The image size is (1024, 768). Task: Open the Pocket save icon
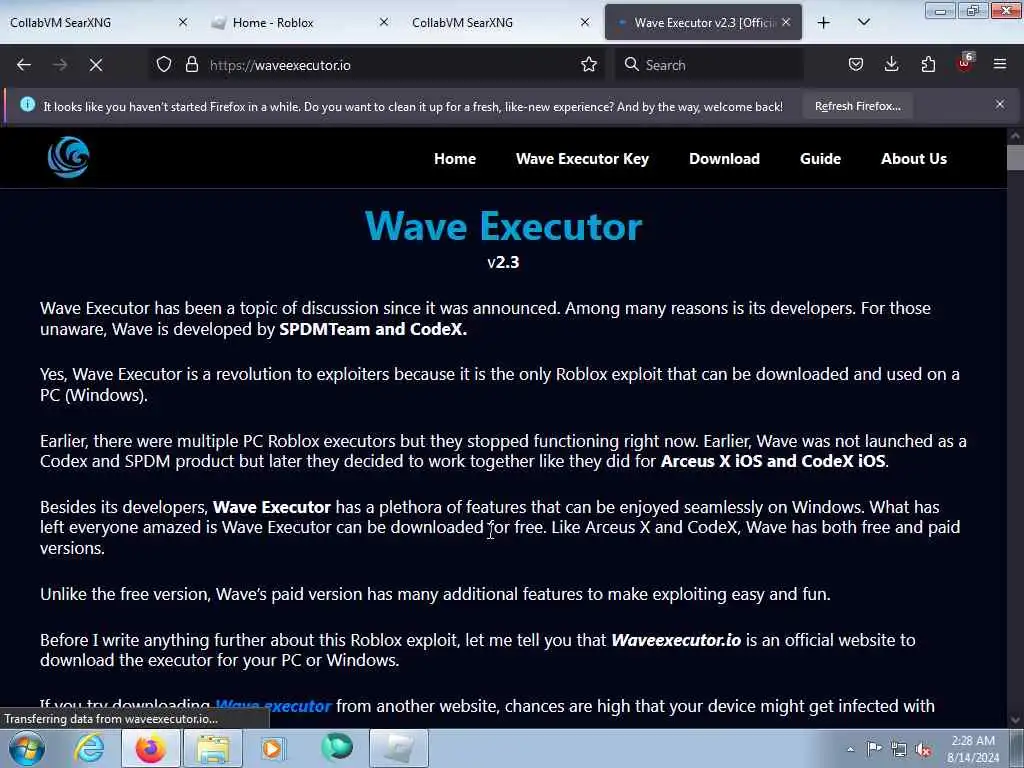coord(856,65)
